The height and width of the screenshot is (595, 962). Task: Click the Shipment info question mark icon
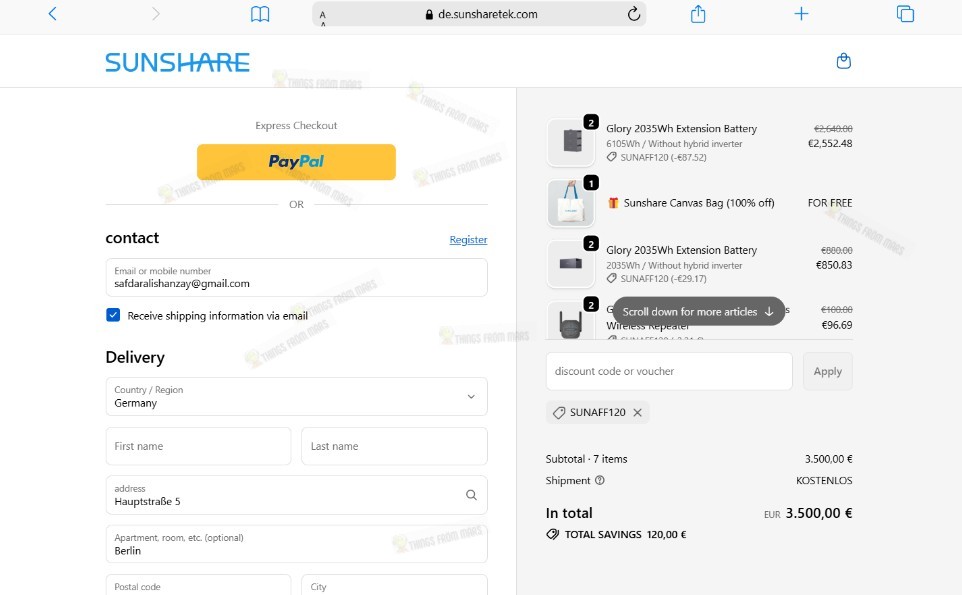[x=600, y=480]
